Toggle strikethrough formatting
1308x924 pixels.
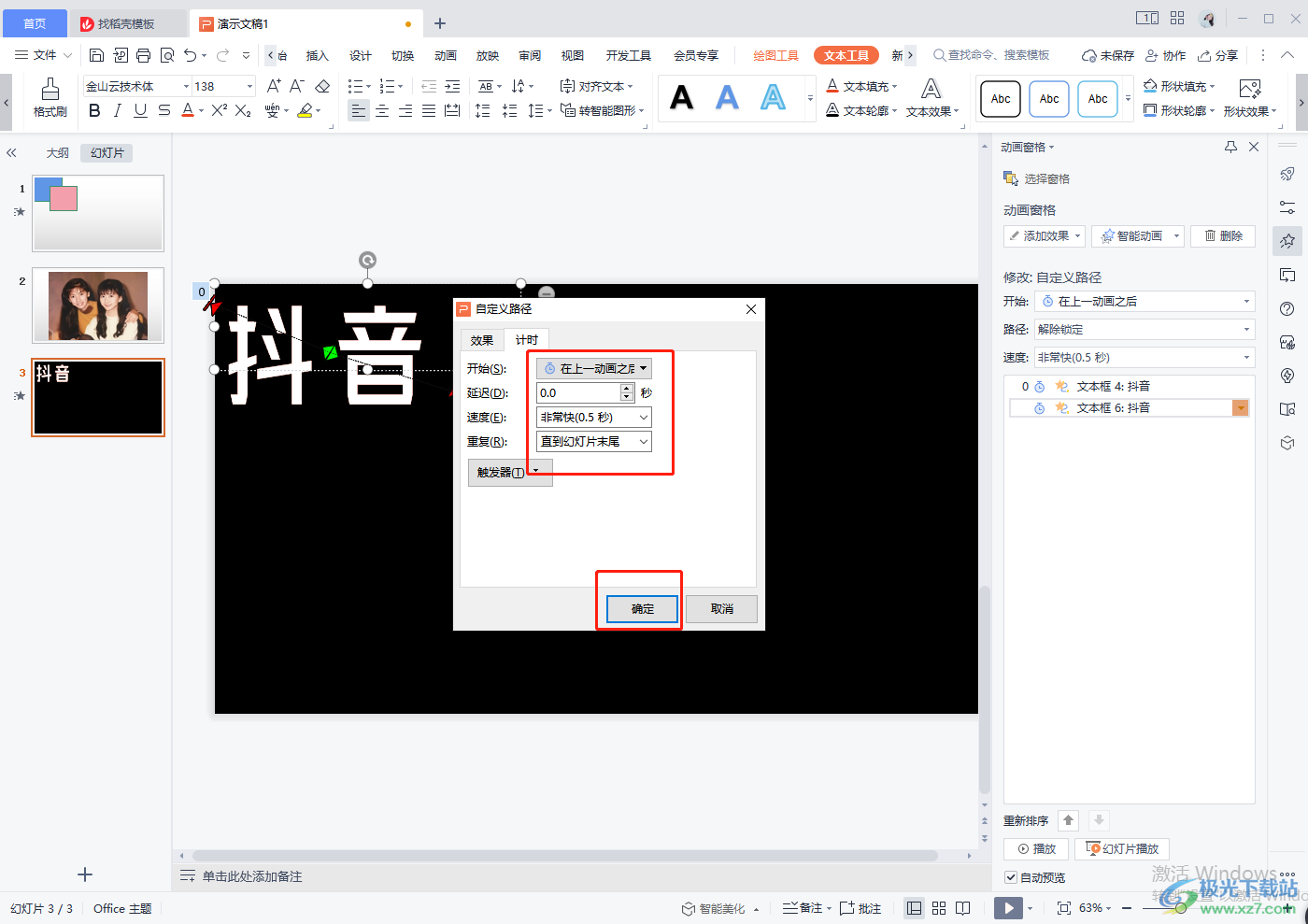pyautogui.click(x=163, y=110)
